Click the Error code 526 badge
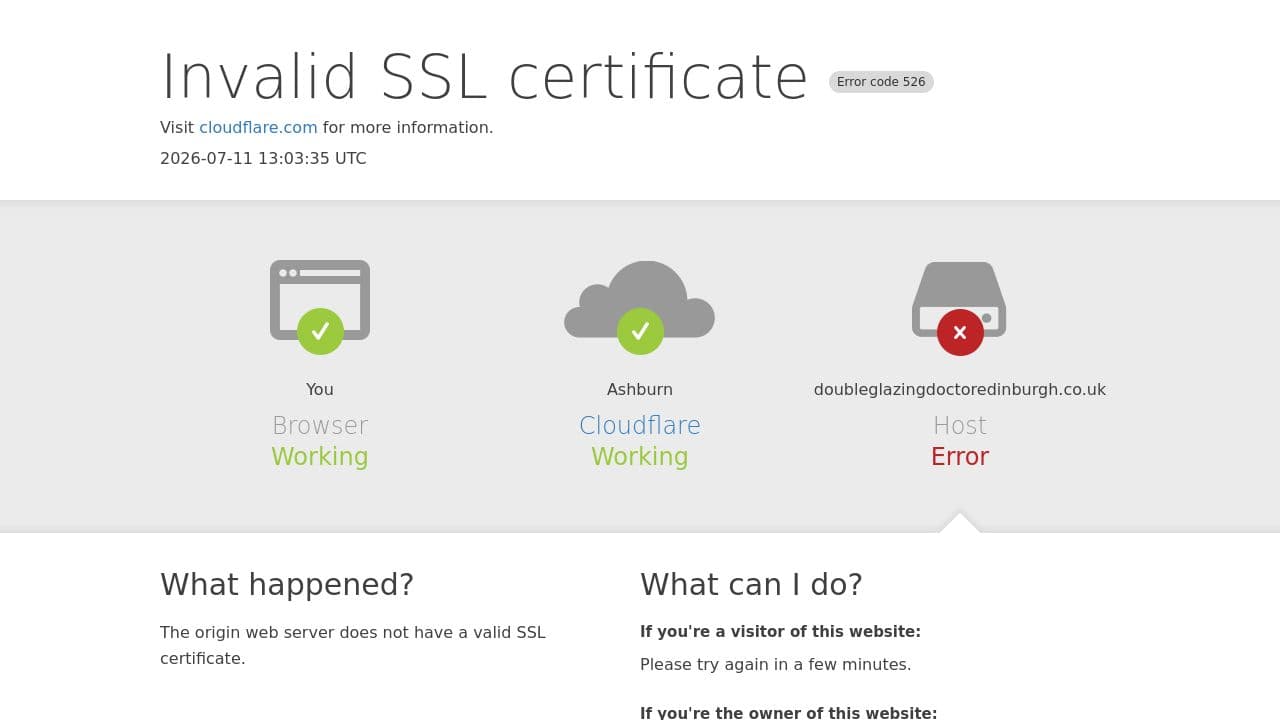1280x720 pixels. coord(881,82)
